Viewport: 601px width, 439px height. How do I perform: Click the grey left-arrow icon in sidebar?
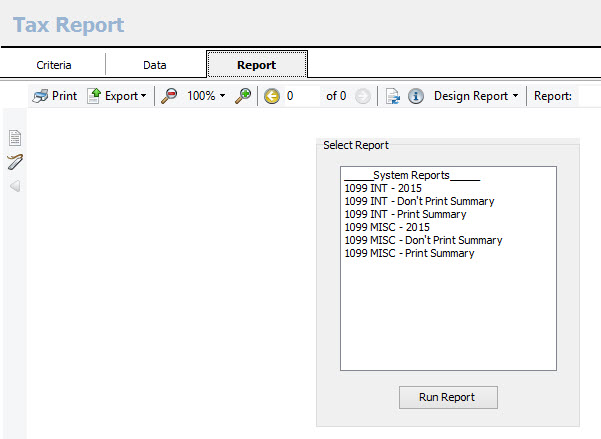(15, 186)
